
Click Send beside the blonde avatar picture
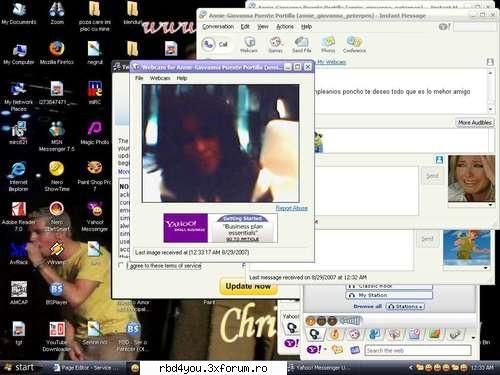pyautogui.click(x=432, y=176)
